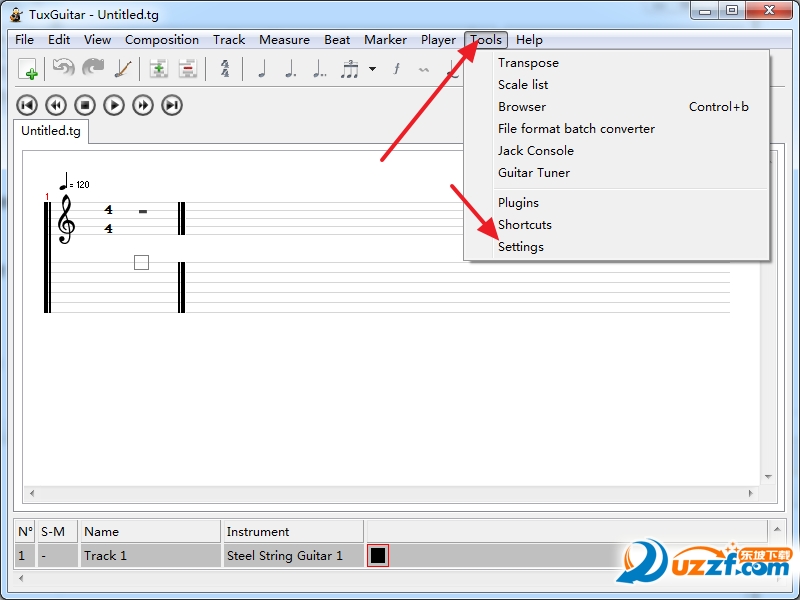The width and height of the screenshot is (800, 600).
Task: Expand the tuplet dropdown arrow
Action: click(x=372, y=69)
